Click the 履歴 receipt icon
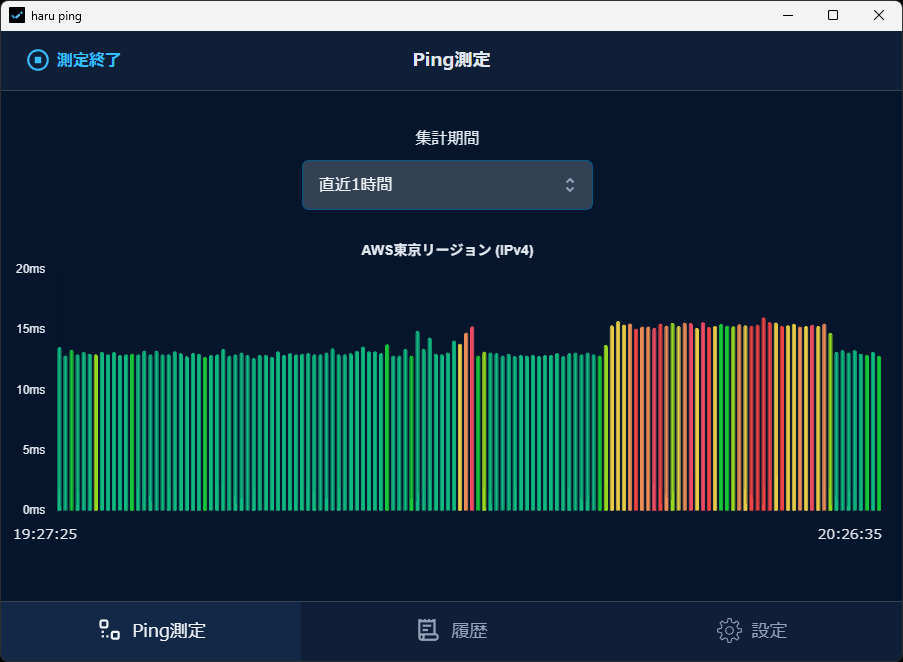 (428, 630)
